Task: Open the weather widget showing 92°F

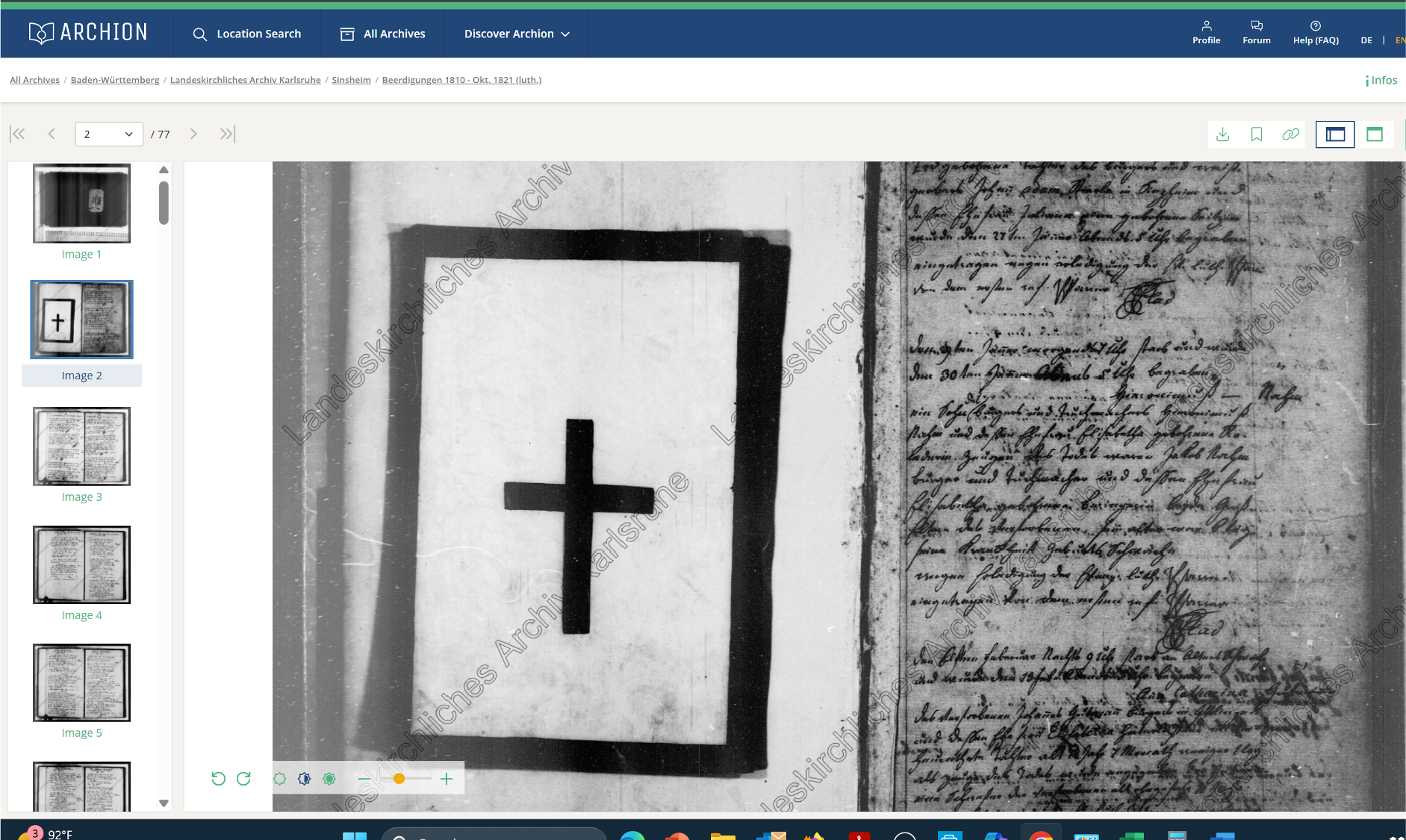Action: tap(46, 833)
